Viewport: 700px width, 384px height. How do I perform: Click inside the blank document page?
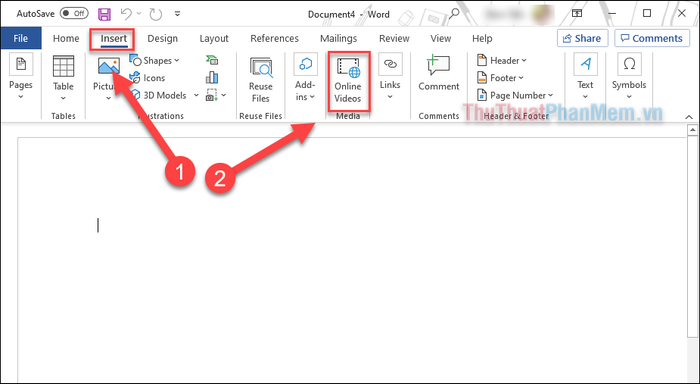352,259
